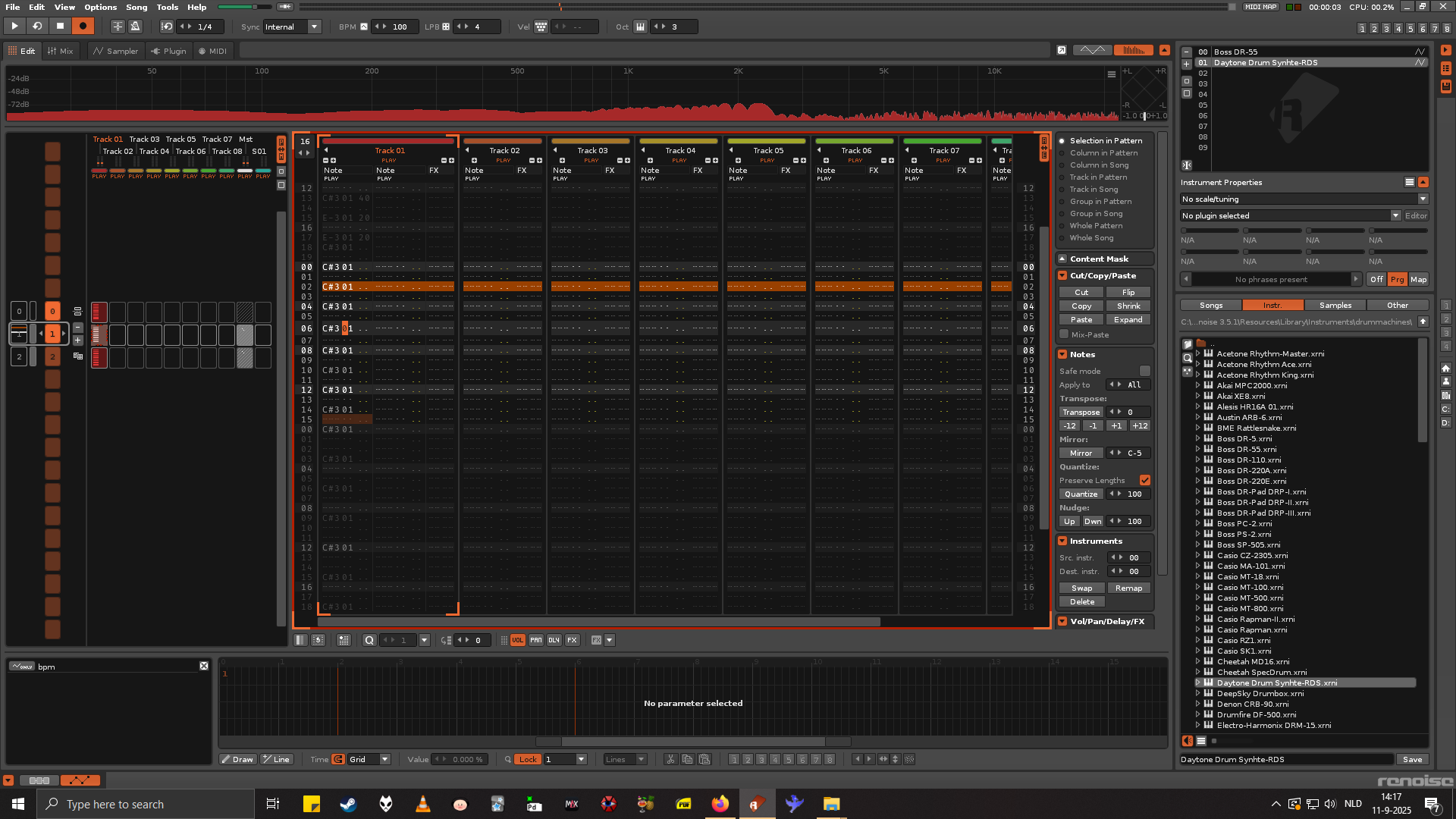Toggle the metronome icon

click(x=136, y=27)
